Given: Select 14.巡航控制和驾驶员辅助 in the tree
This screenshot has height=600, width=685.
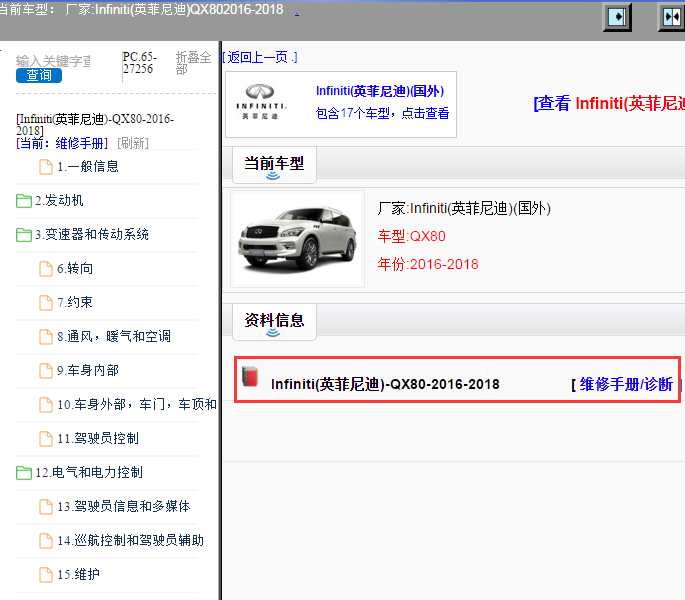Looking at the screenshot, I should click(131, 541).
